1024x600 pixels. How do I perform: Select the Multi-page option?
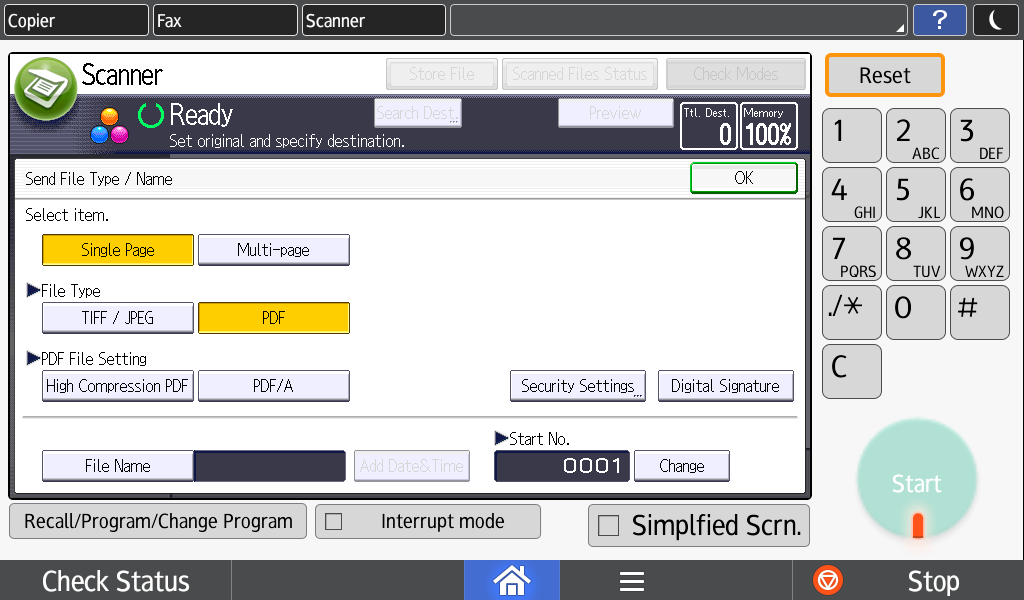(273, 250)
